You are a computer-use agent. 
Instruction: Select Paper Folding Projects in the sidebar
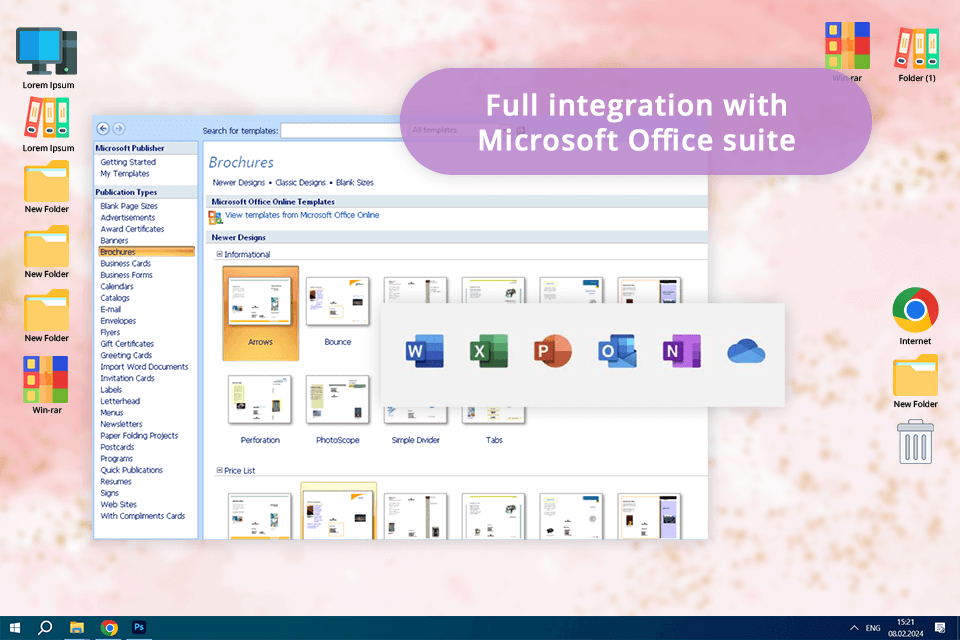tap(139, 435)
